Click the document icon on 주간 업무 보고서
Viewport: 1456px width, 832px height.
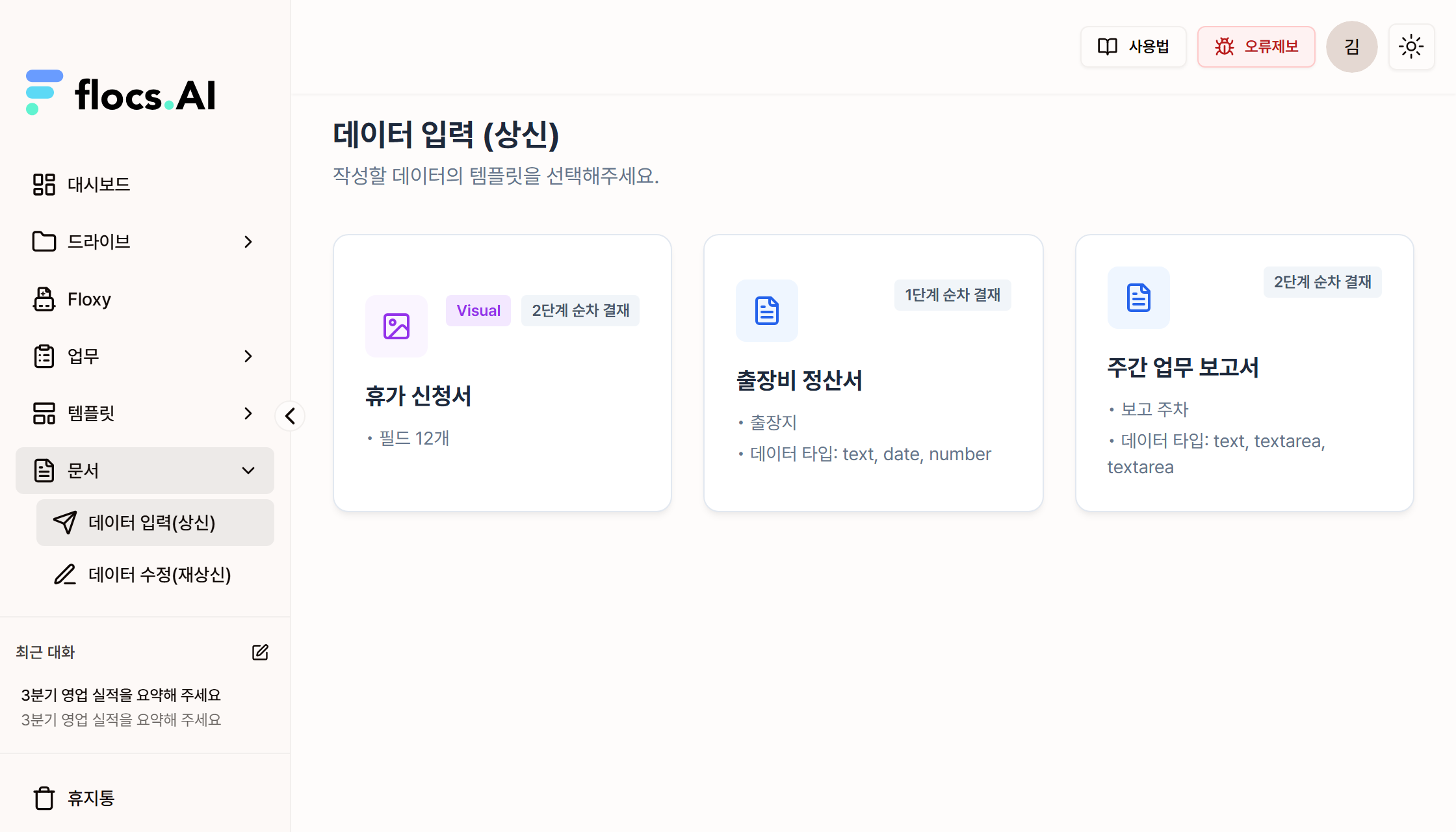click(1139, 298)
